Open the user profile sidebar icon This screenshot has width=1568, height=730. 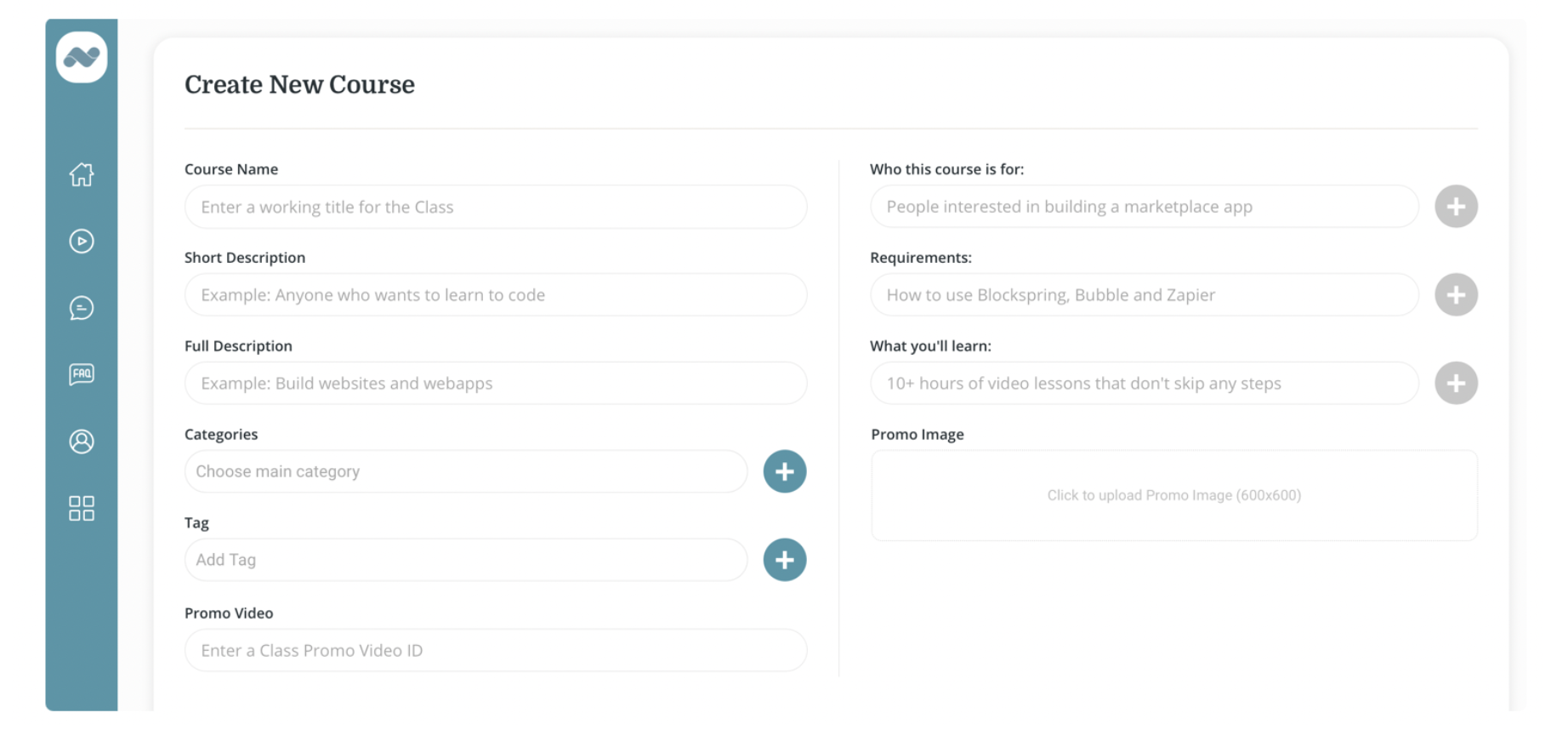pyautogui.click(x=82, y=442)
